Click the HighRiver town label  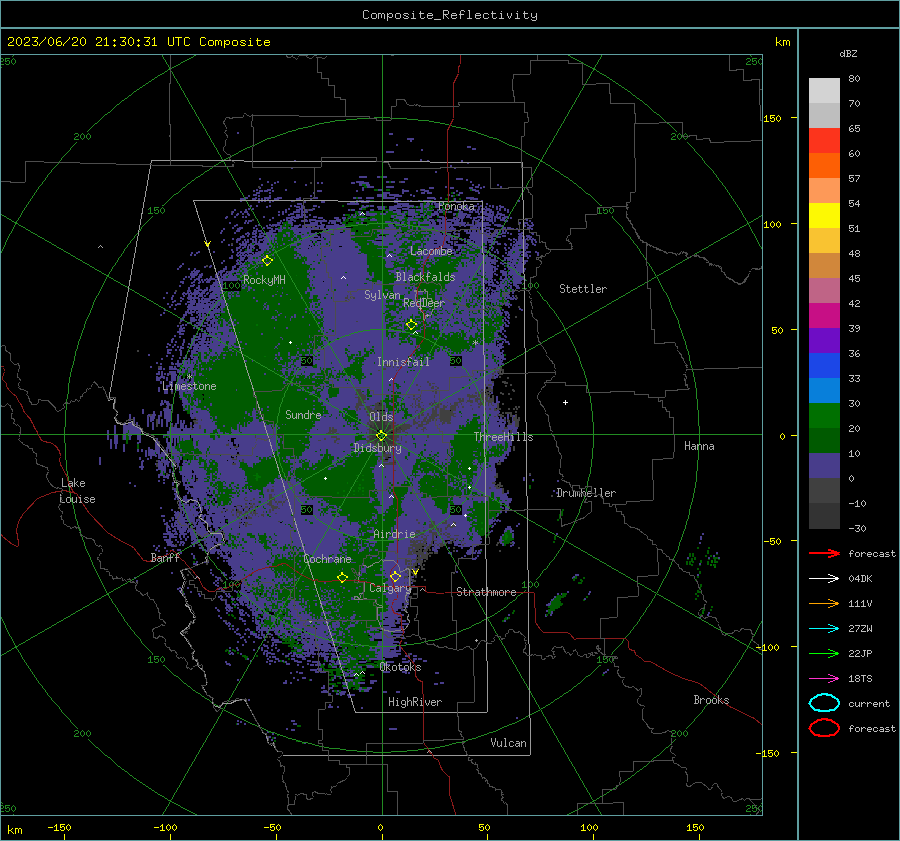pos(415,702)
